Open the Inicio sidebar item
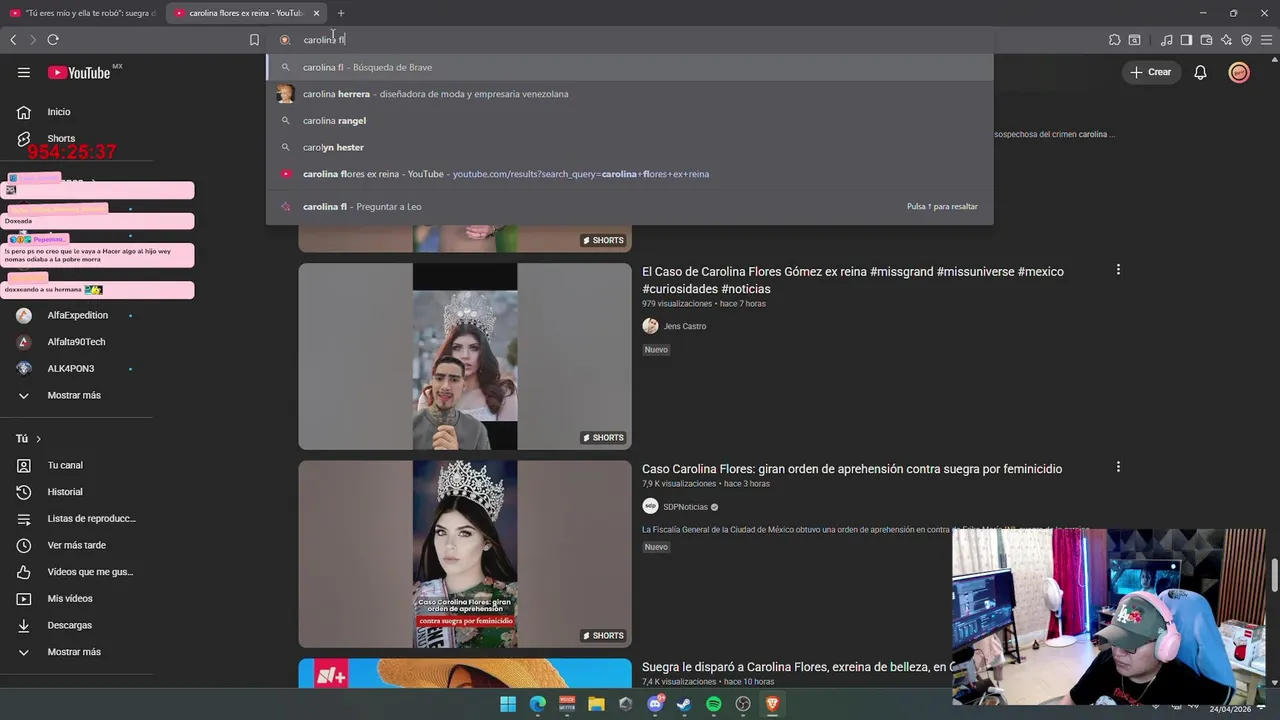Viewport: 1280px width, 720px height. (59, 112)
